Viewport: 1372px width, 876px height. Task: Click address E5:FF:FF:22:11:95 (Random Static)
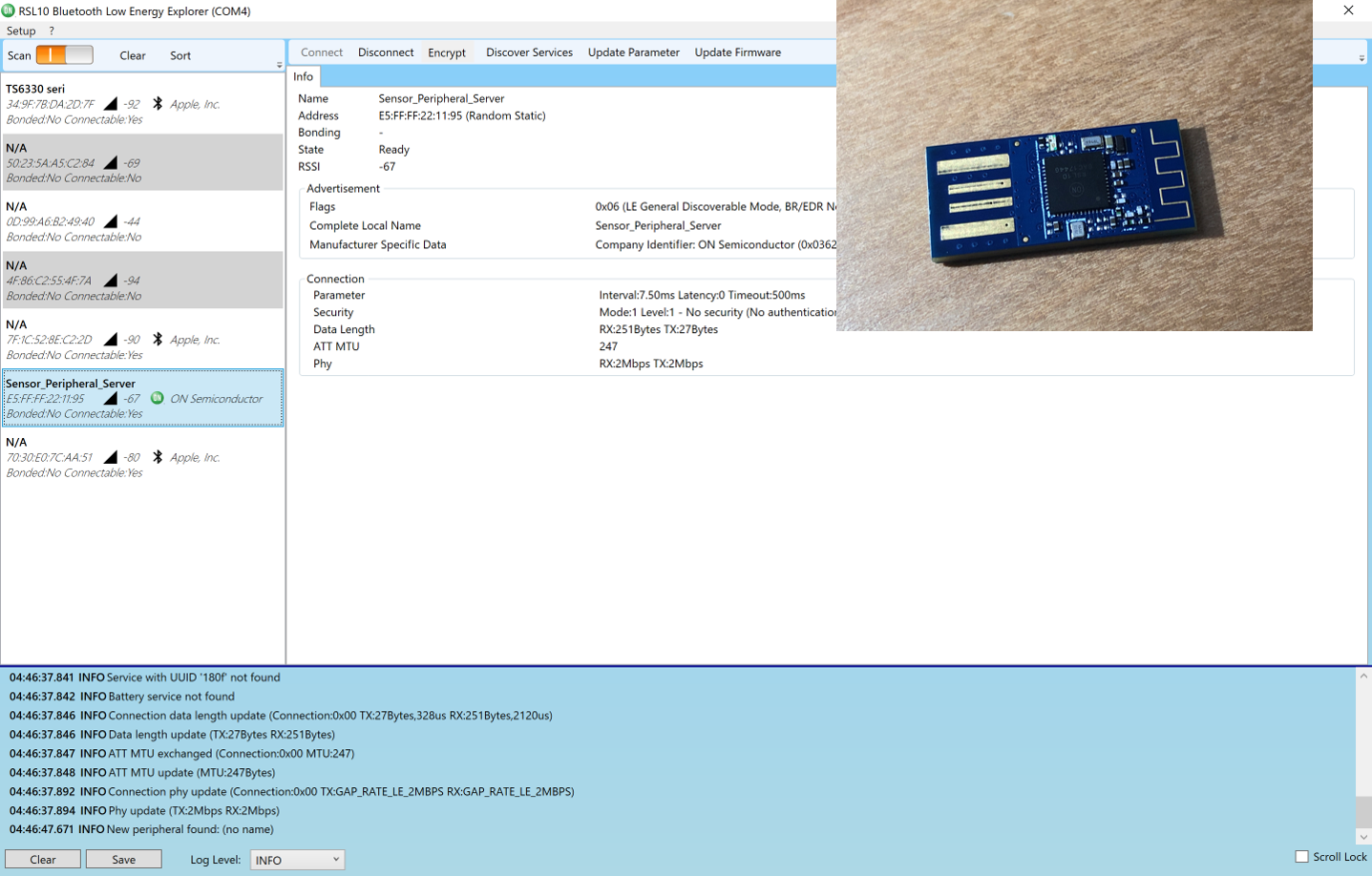pos(462,115)
